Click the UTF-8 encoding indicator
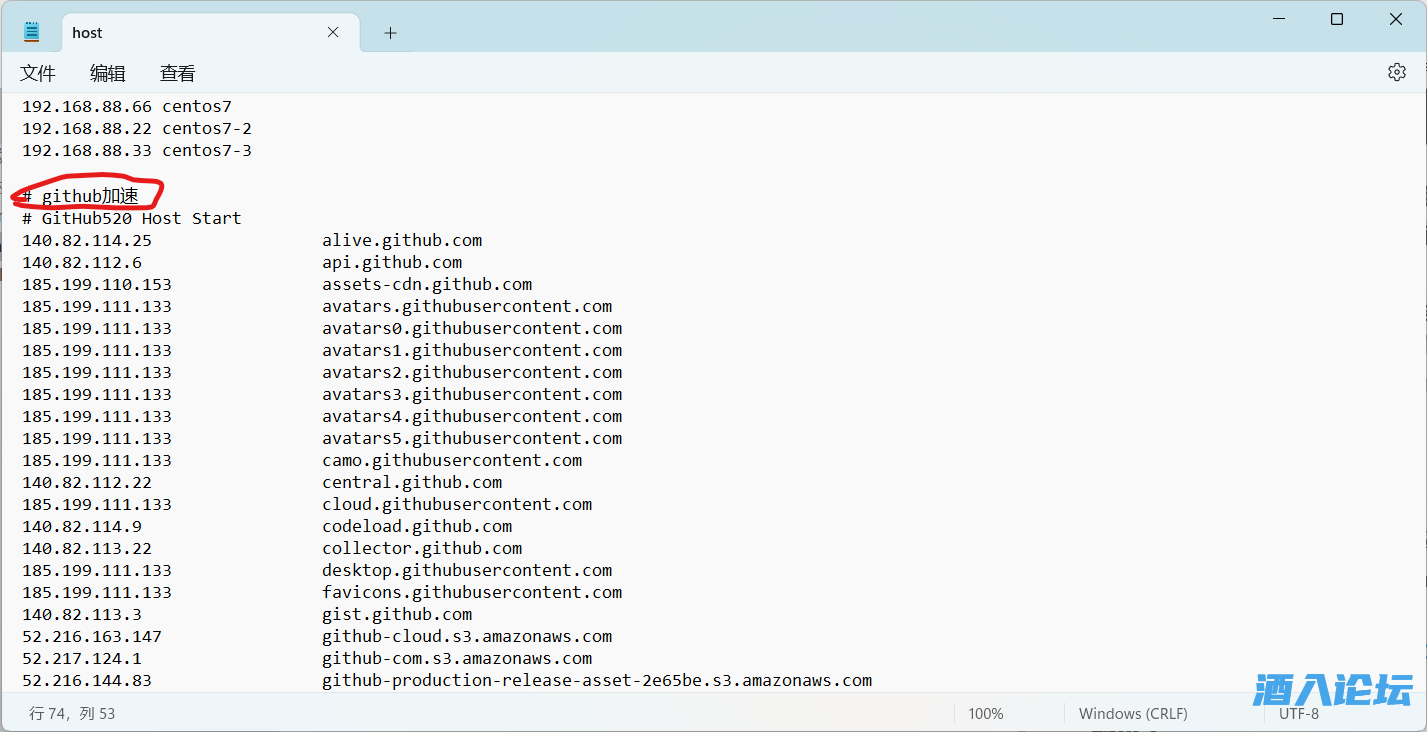 pos(1298,713)
